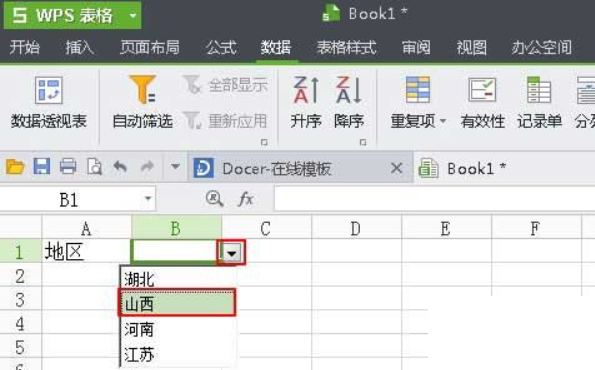This screenshot has height=370, width=595.
Task: Switch to the 审阅 ribbon tab
Action: click(416, 48)
